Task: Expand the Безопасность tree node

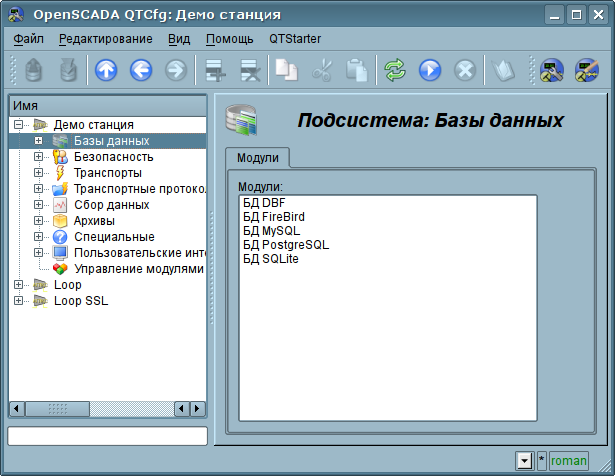Action: (x=38, y=157)
